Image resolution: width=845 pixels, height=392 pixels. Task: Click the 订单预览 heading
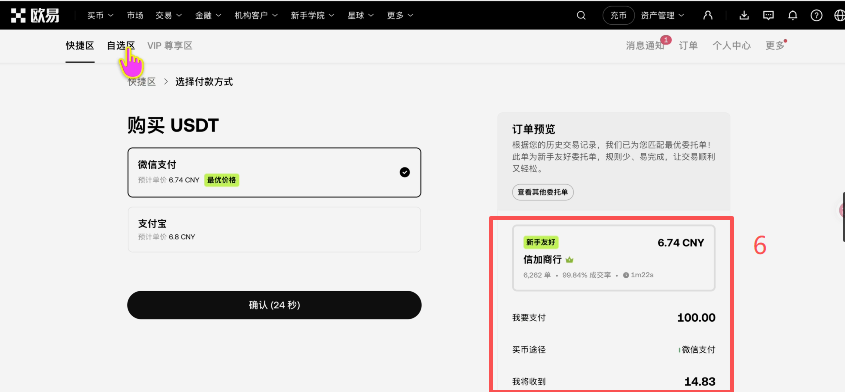(x=534, y=129)
